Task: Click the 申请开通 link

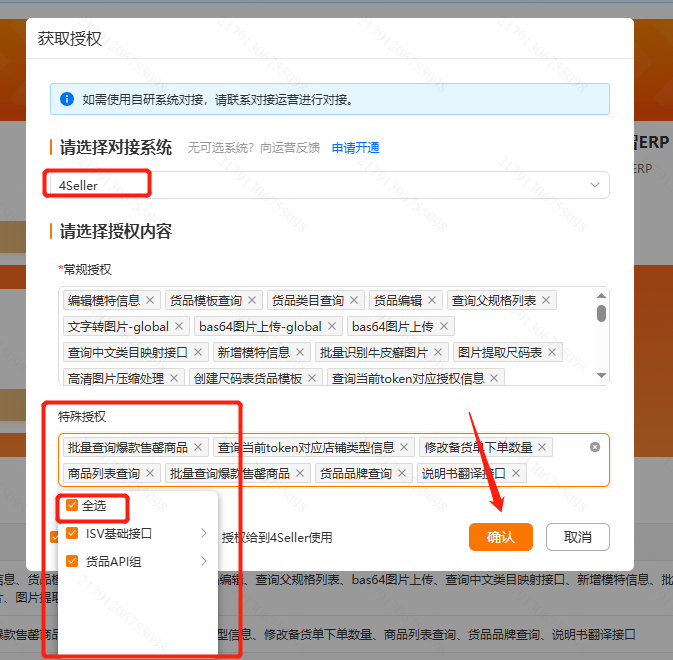Action: [355, 148]
